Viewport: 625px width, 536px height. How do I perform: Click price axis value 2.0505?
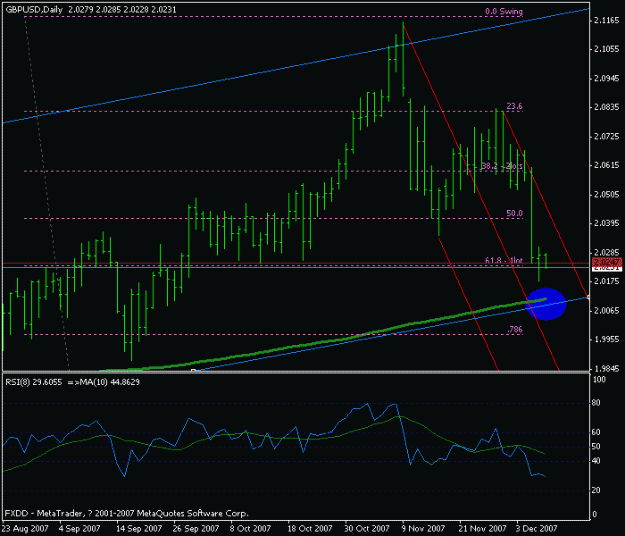(607, 194)
